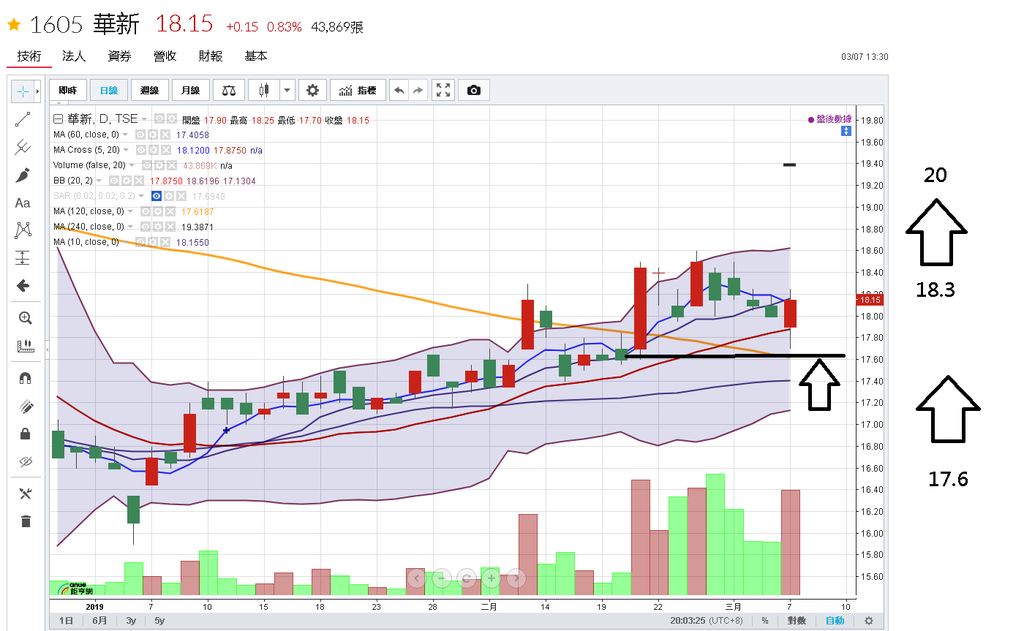Open Volume (false, 20) dropdown arrow

coord(132,165)
